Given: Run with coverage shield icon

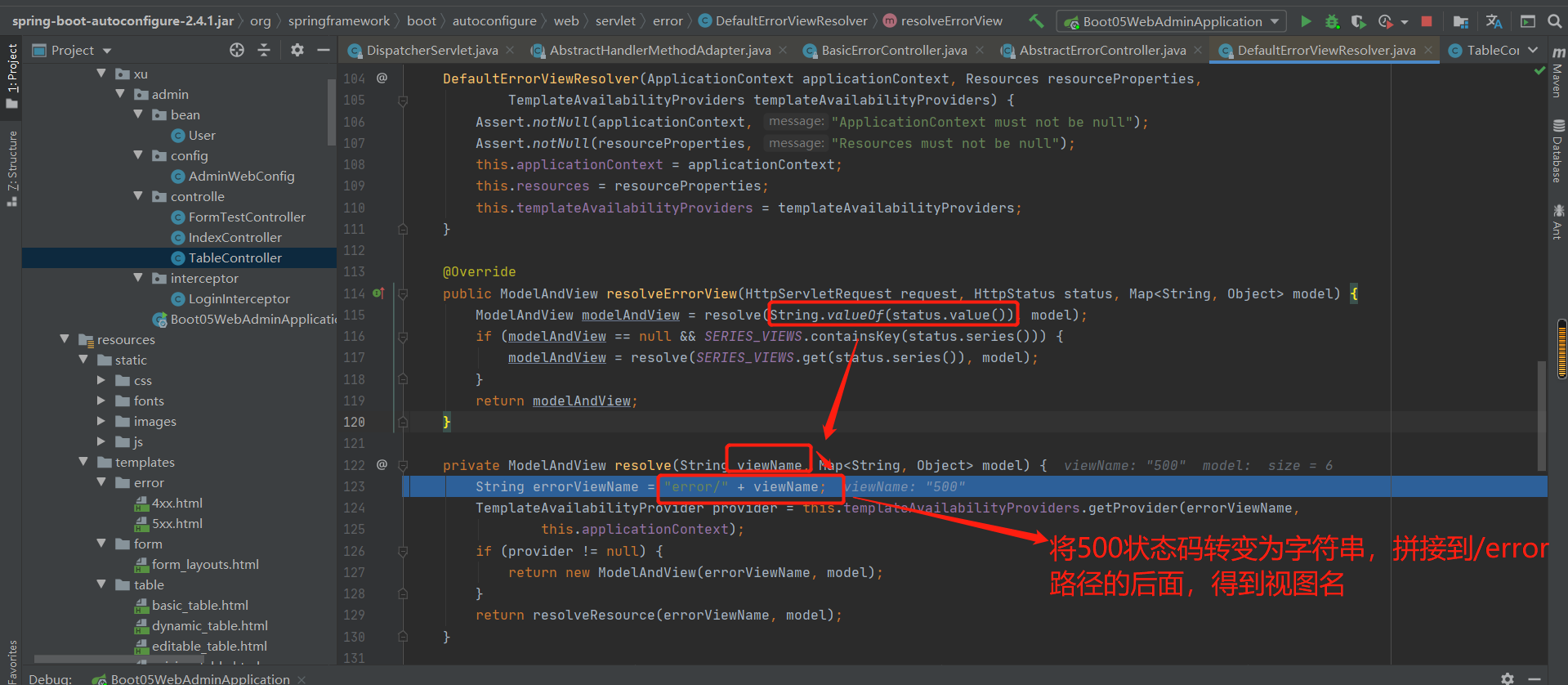Looking at the screenshot, I should pos(1358,21).
